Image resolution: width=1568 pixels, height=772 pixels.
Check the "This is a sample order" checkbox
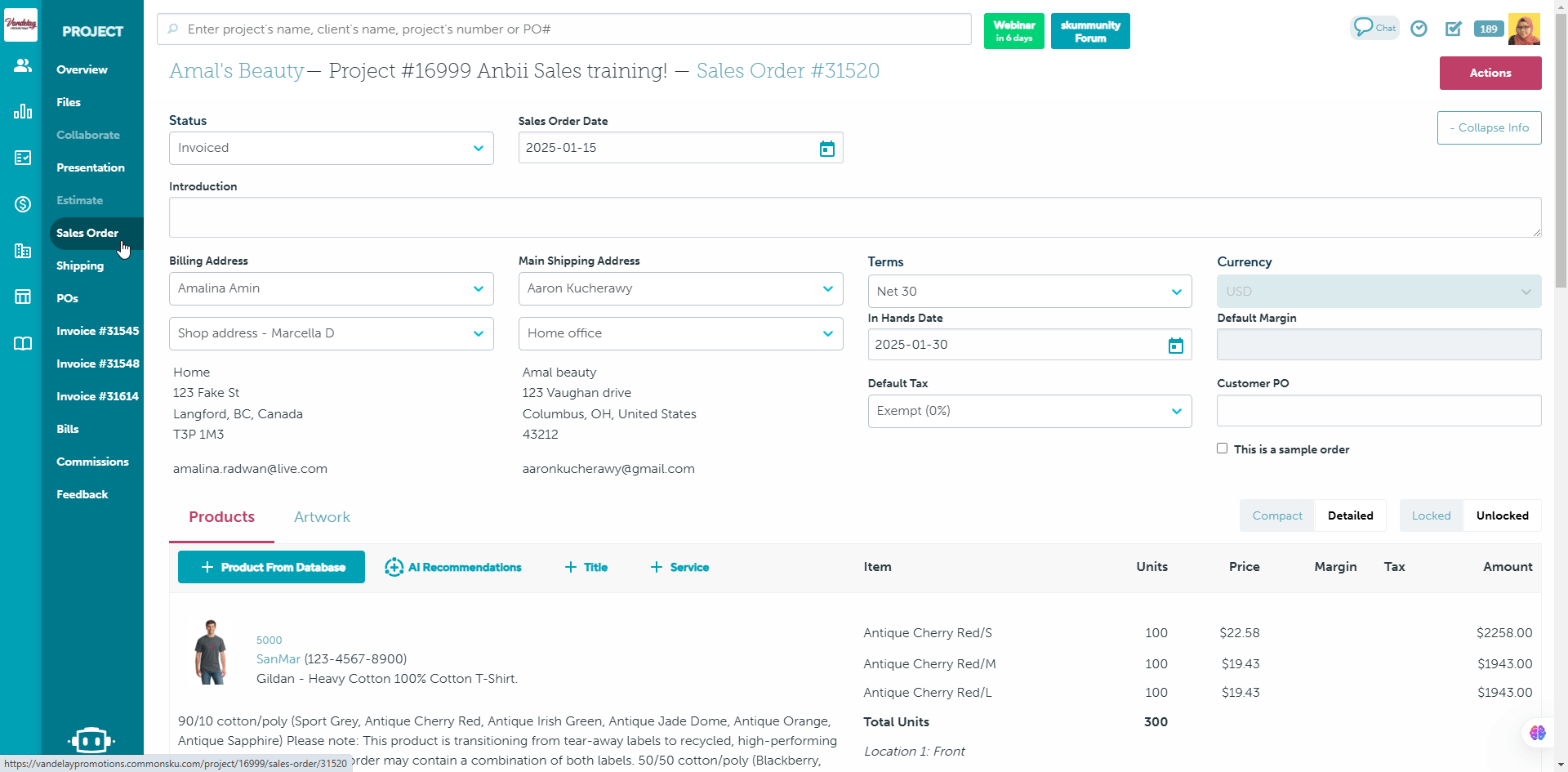[x=1222, y=448]
